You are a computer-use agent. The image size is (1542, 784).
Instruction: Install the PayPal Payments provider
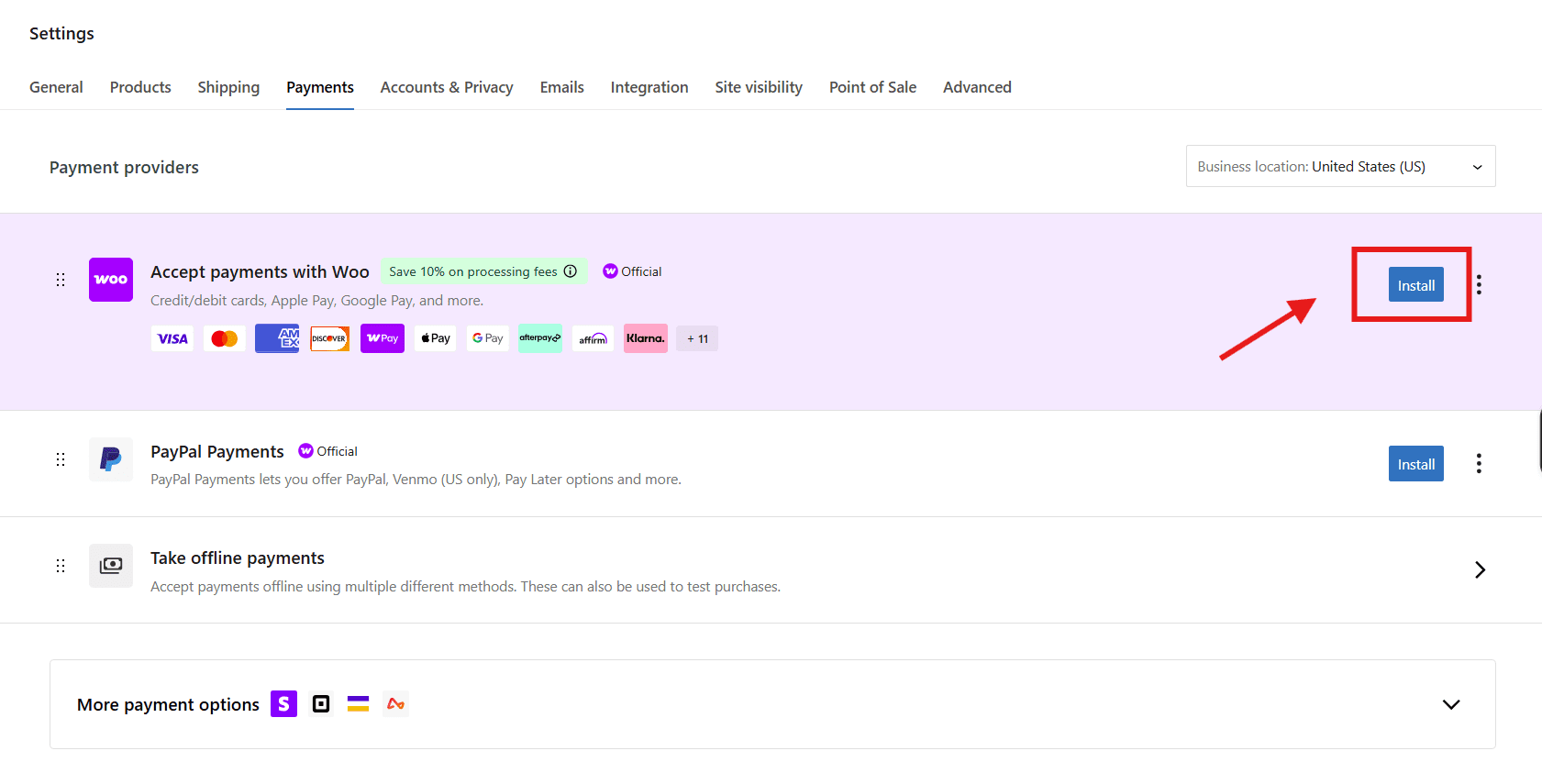click(x=1415, y=464)
